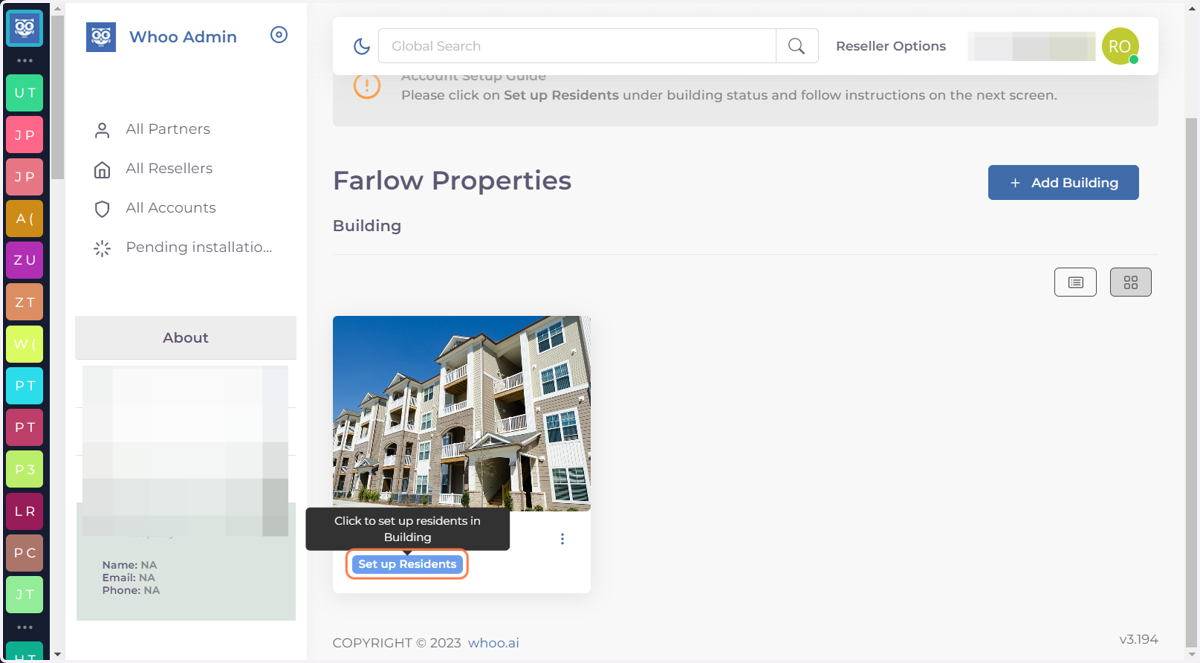This screenshot has height=663, width=1200.
Task: Select the L R workspace tile
Action: [x=25, y=511]
